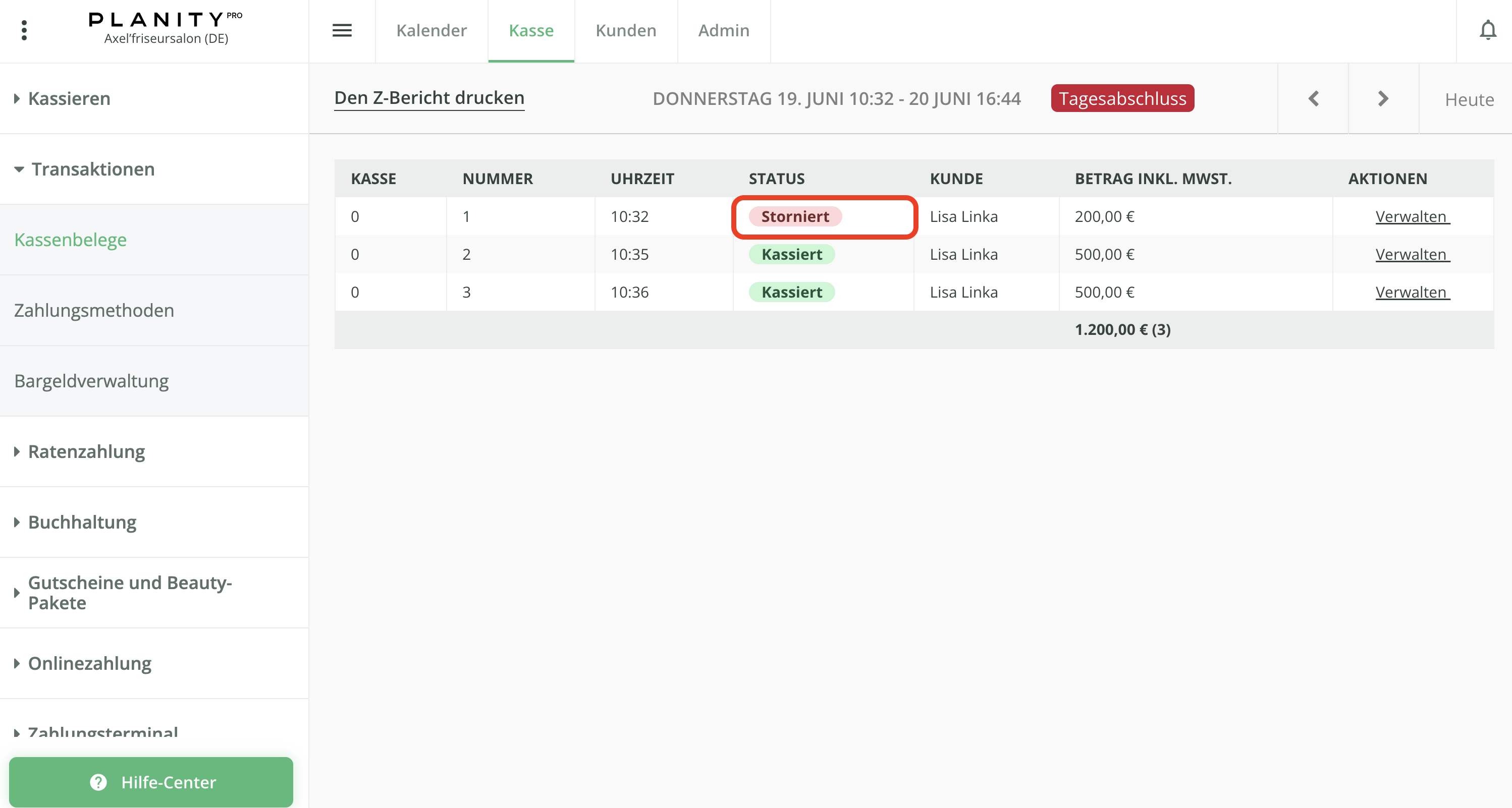
Task: Switch to the Kunden tab
Action: [x=626, y=30]
